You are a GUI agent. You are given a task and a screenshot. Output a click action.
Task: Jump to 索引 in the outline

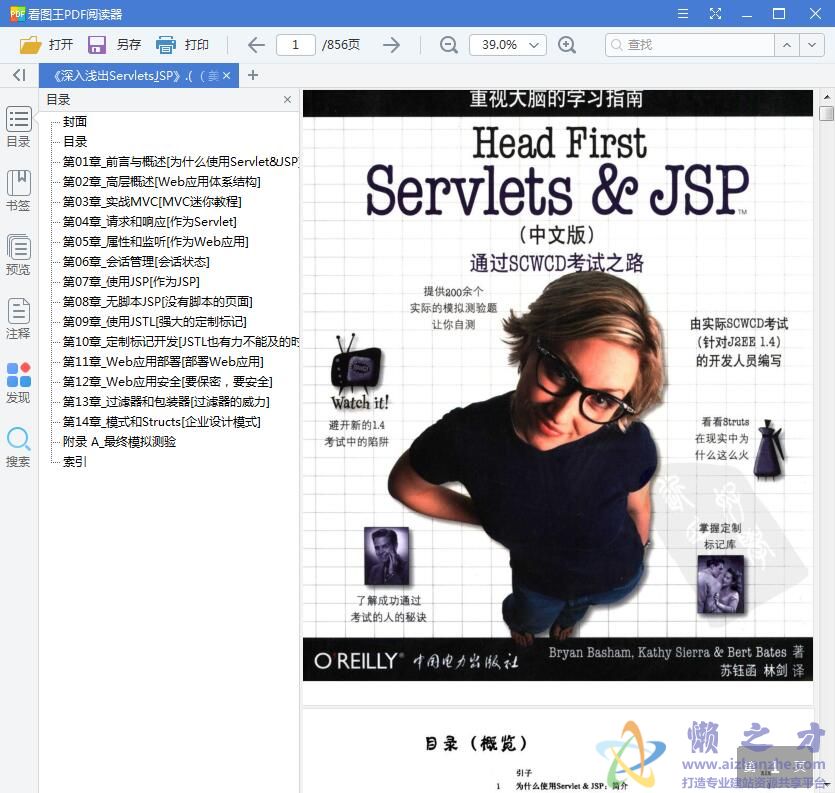click(75, 462)
